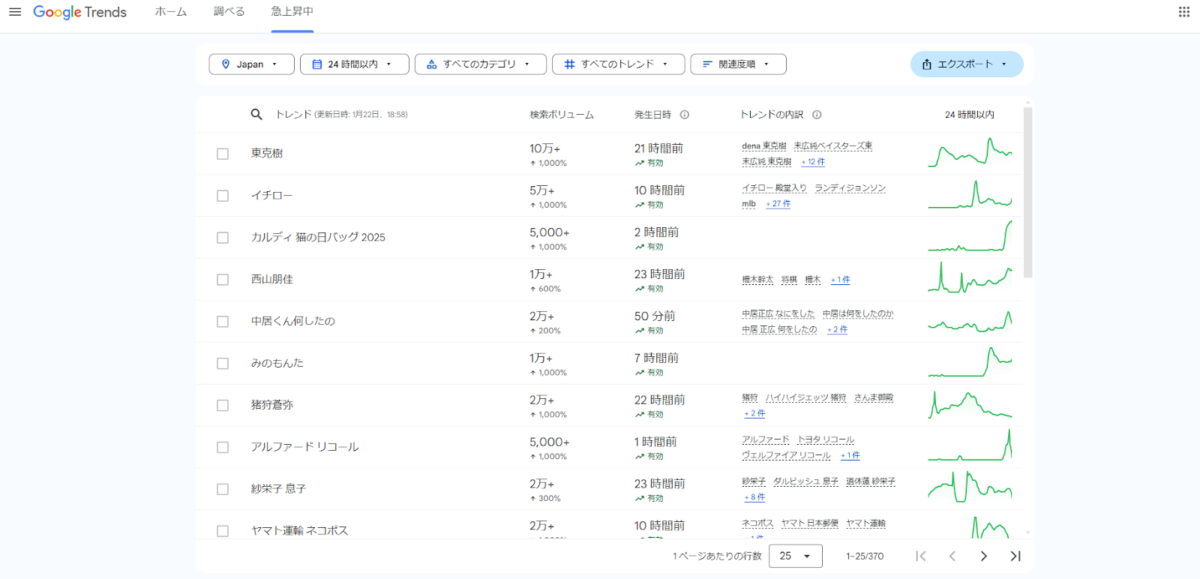Click the sparkline chart for アルファード リコール

(x=970, y=446)
